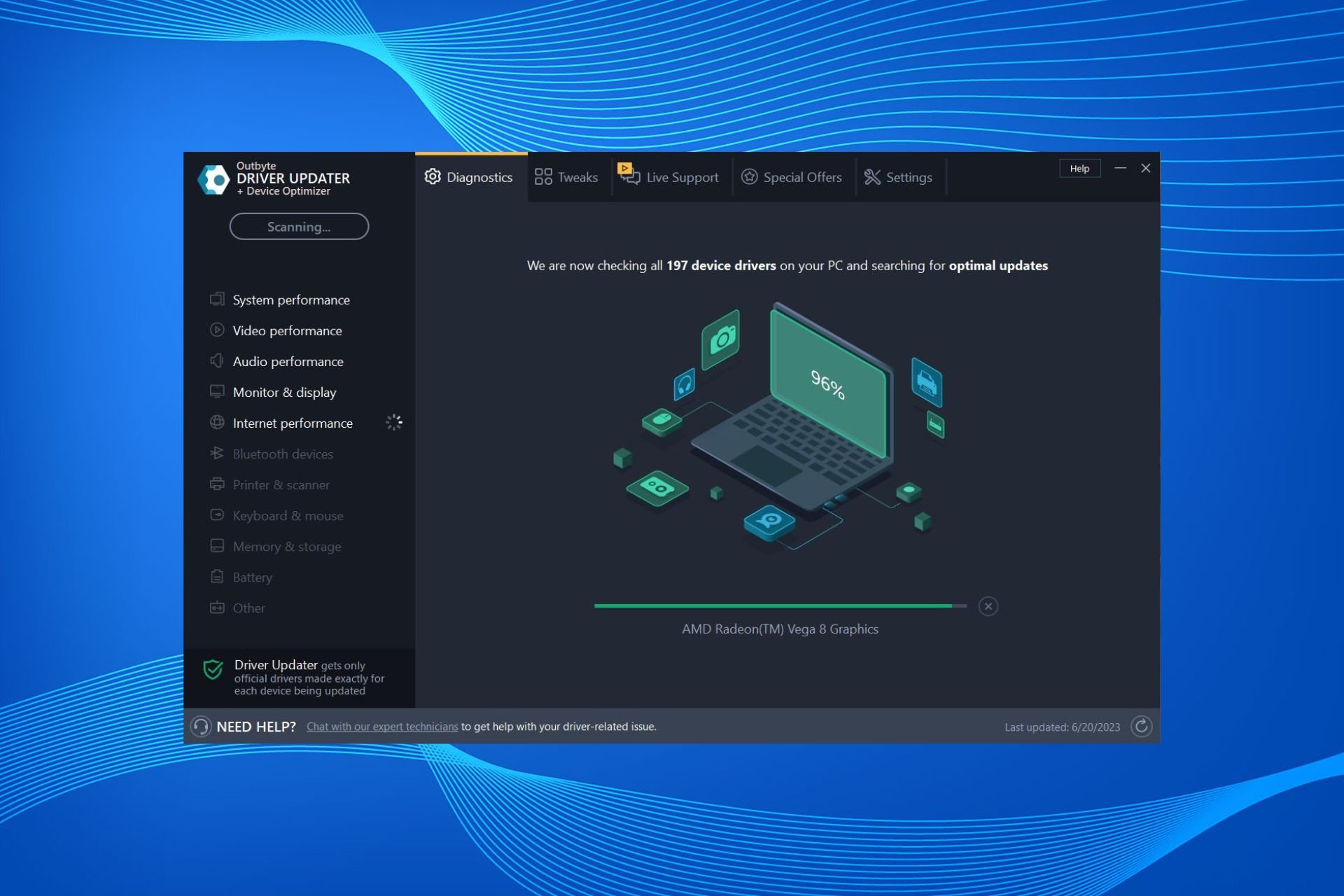Screen dimensions: 1344x896
Task: Click the refresh icon next to Last updated
Action: [1141, 727]
